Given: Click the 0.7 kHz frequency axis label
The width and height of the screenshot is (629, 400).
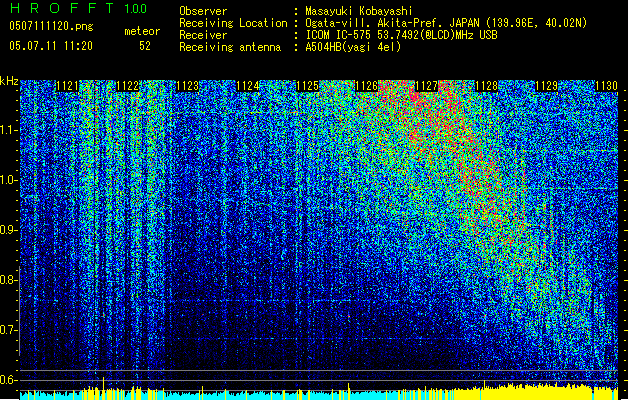Looking at the screenshot, I should tap(7, 330).
